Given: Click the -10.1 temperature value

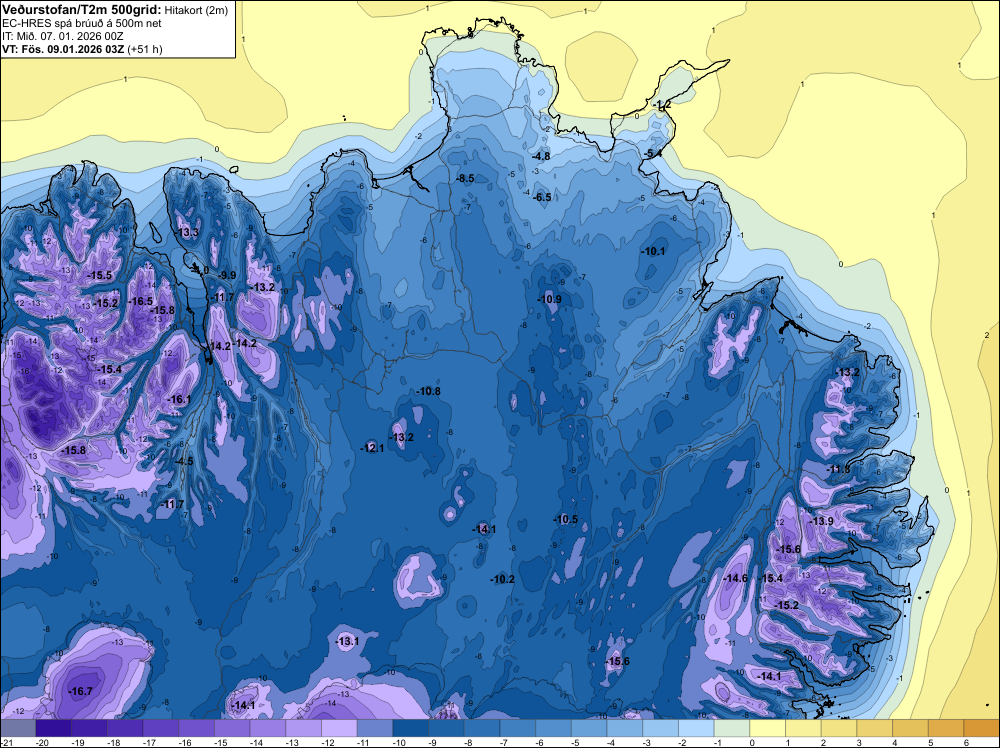Looking at the screenshot, I should [653, 252].
